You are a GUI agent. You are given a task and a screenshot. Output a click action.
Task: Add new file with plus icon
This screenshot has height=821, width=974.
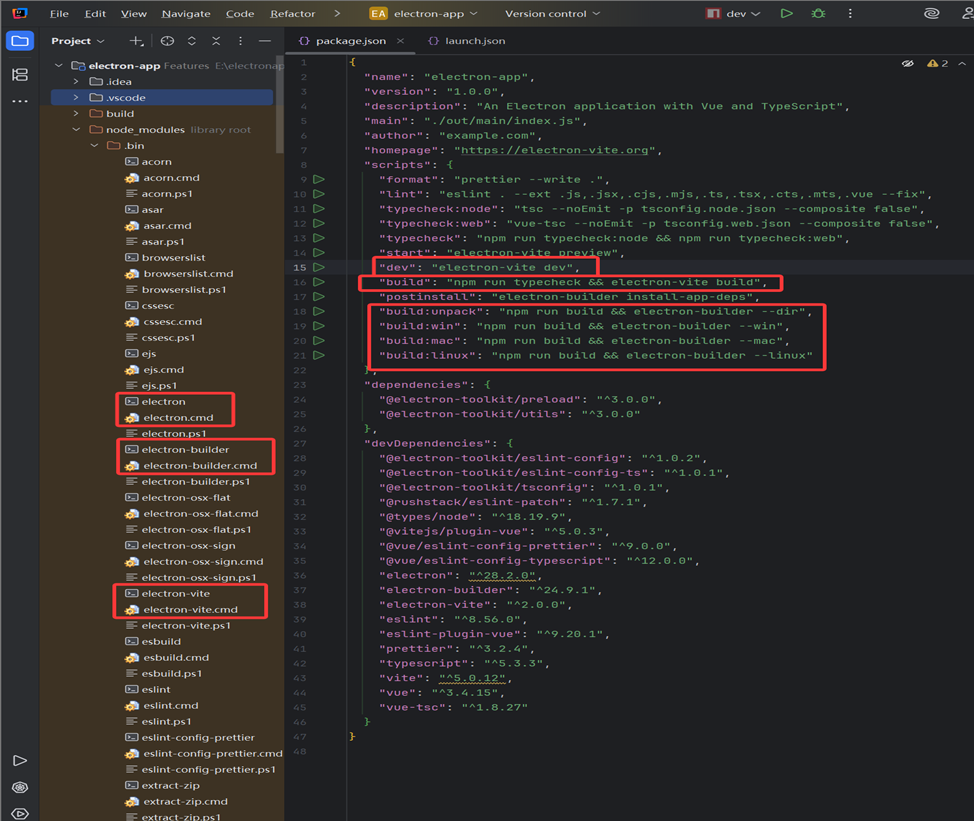[x=136, y=41]
